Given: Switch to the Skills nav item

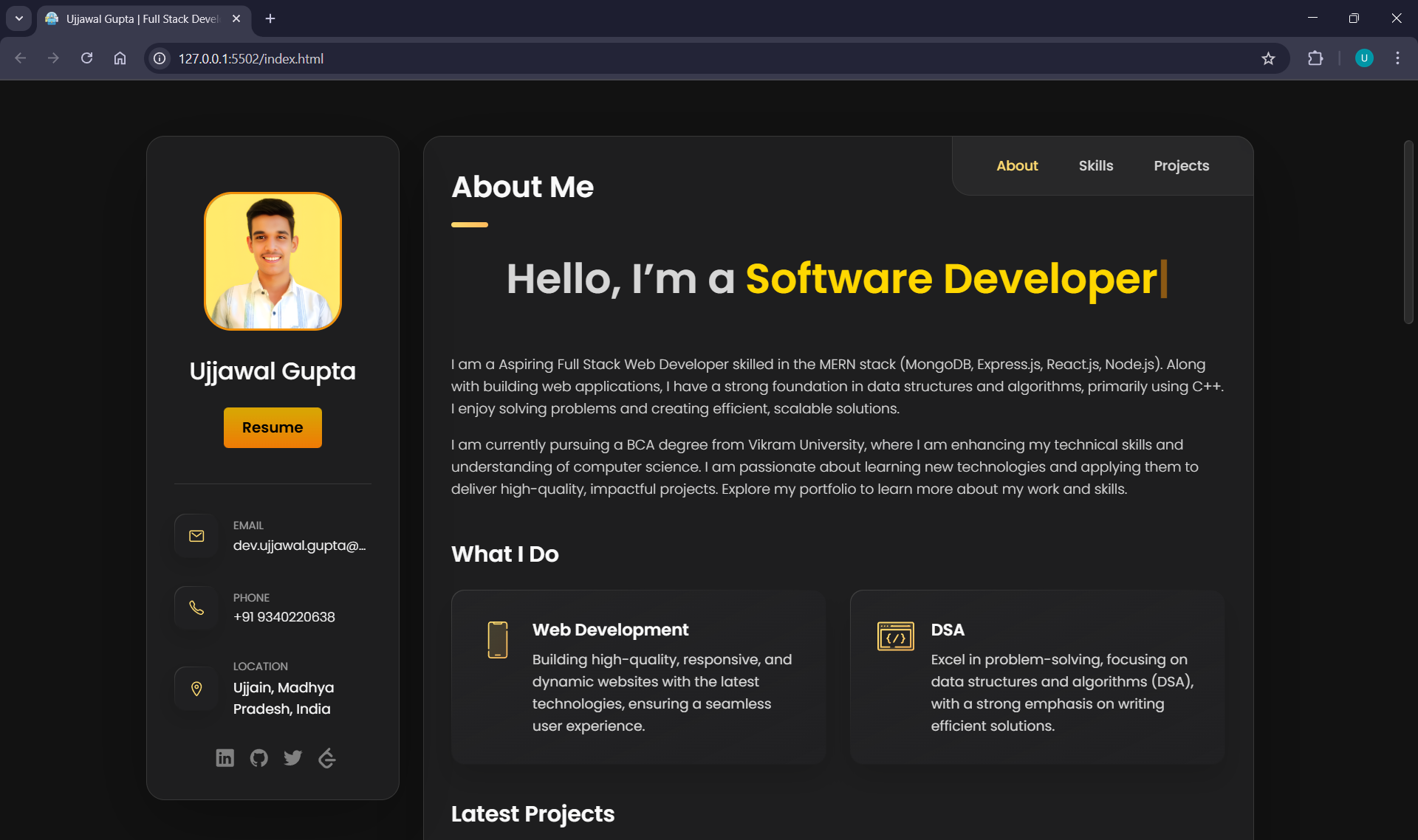Looking at the screenshot, I should pyautogui.click(x=1095, y=165).
